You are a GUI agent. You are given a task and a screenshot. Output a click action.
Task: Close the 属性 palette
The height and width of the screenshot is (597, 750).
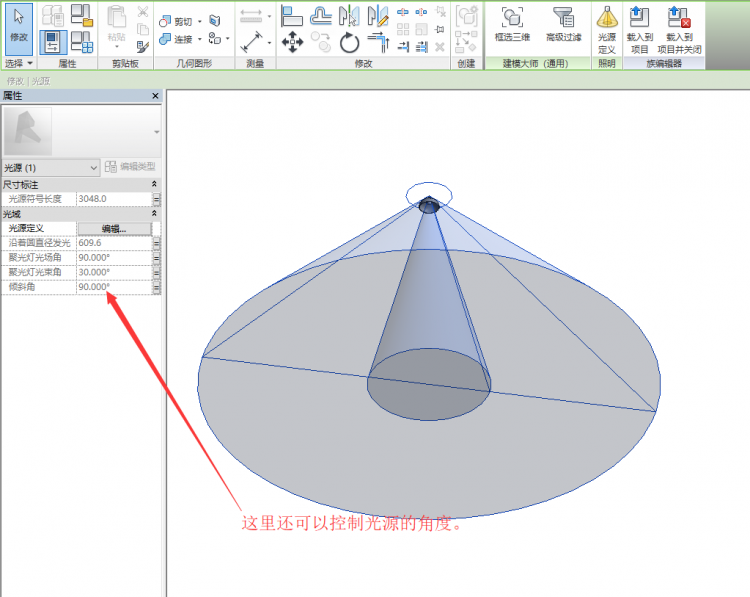click(155, 96)
